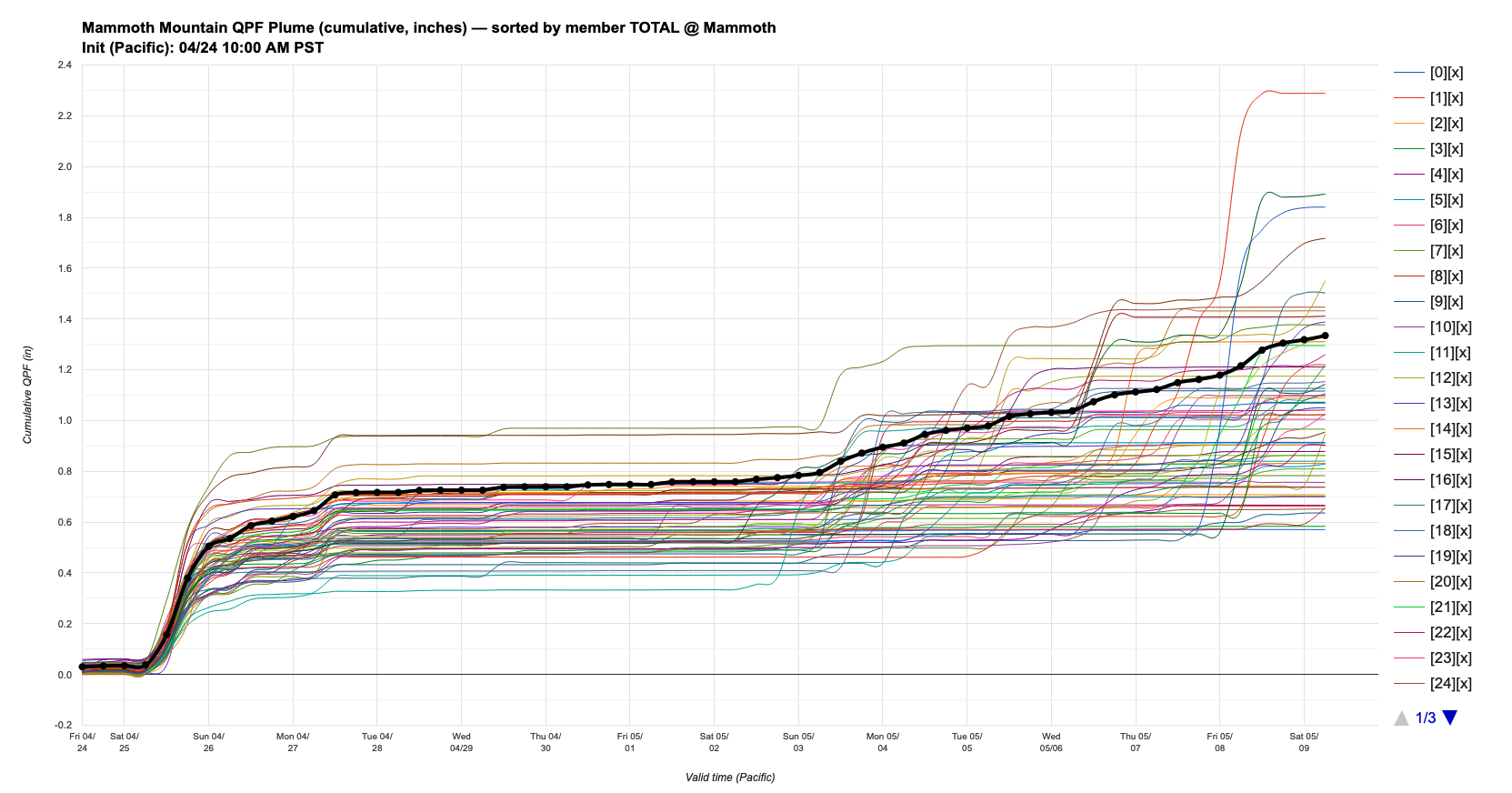
Task: Click x-axis label Thu 04/30
Action: [x=546, y=742]
